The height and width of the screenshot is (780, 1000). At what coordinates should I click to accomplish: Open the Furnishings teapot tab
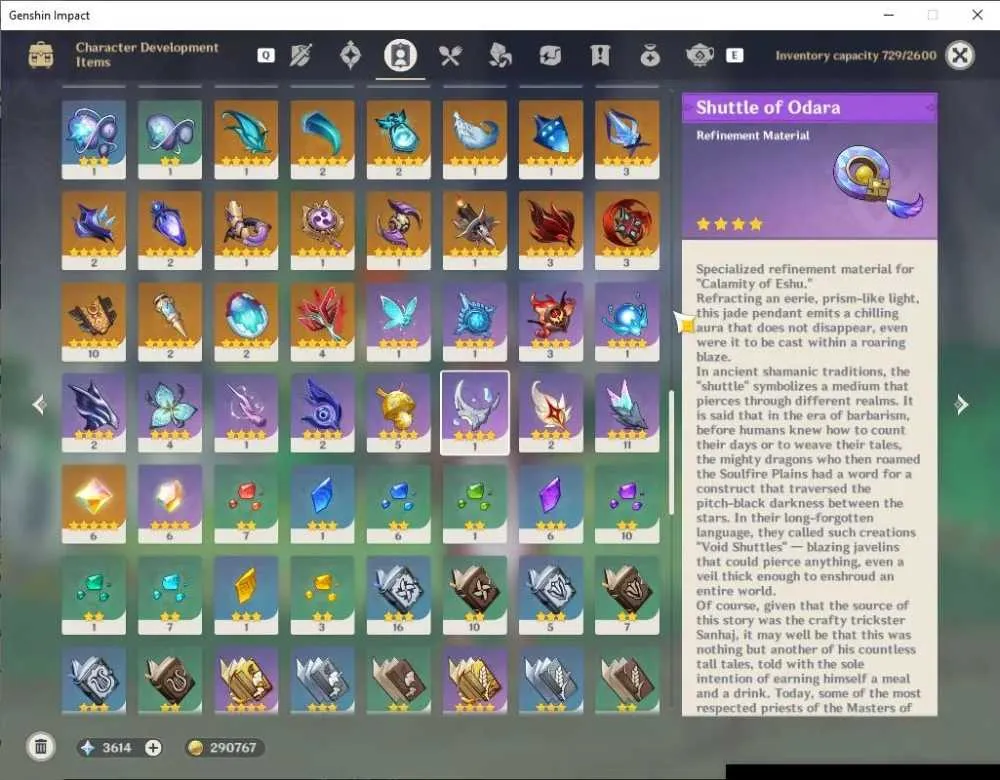pos(700,55)
